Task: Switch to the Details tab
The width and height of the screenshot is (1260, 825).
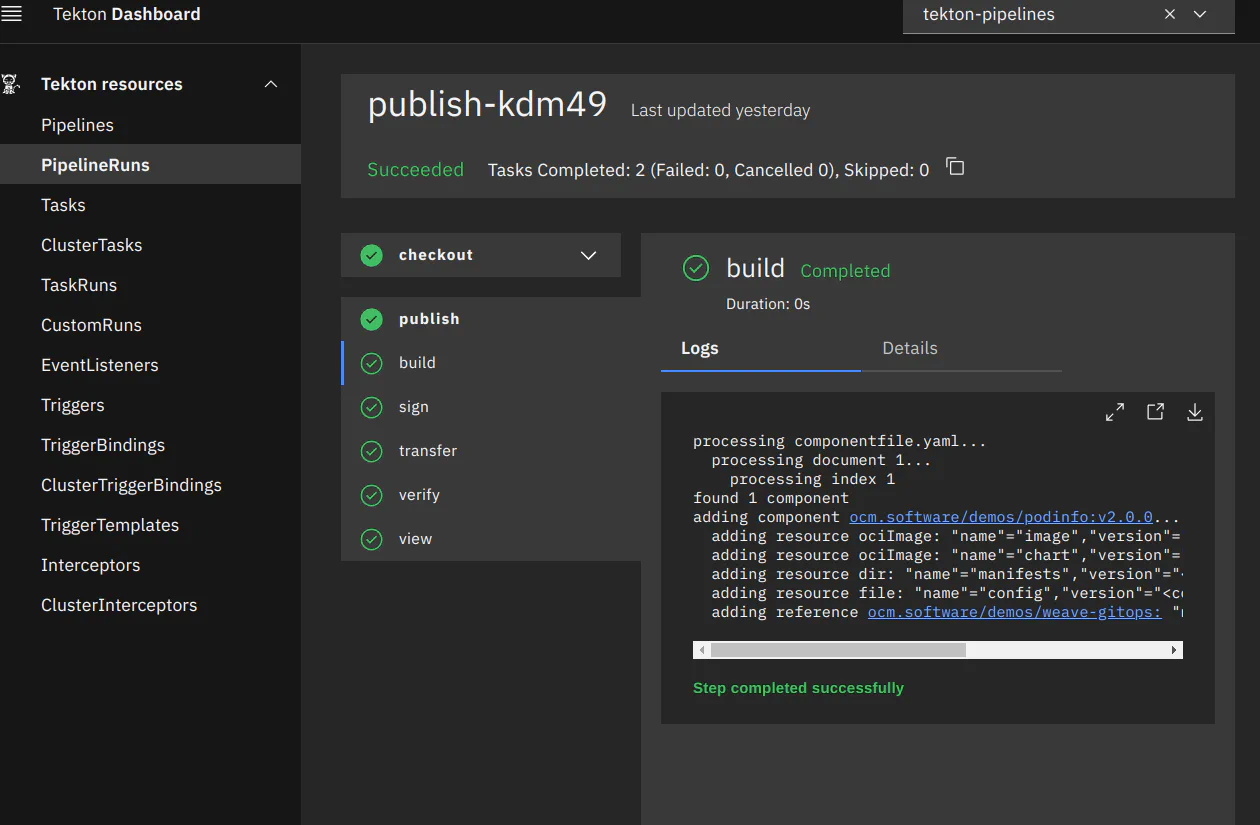Action: (909, 348)
